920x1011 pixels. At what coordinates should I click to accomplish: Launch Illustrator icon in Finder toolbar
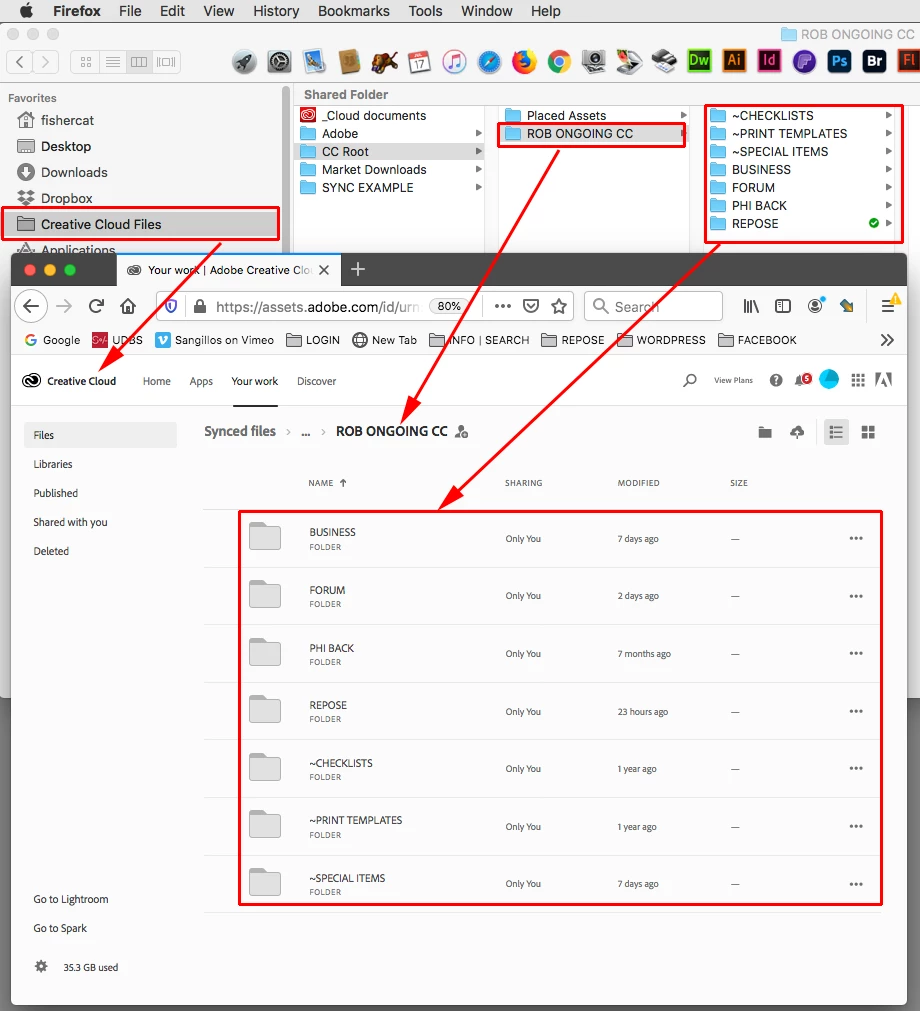734,61
